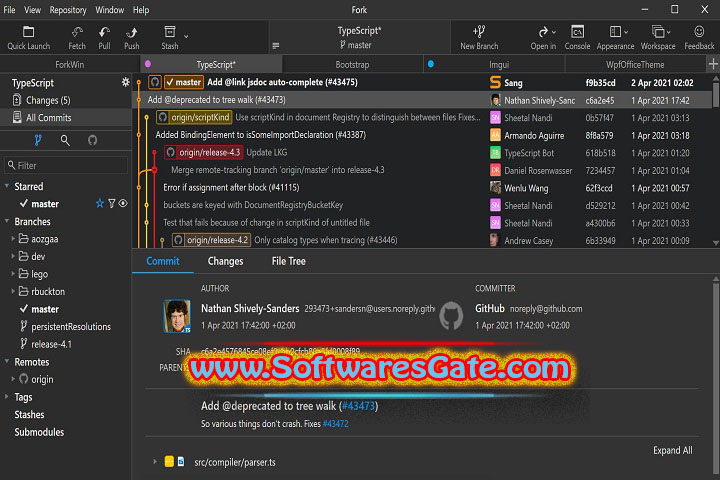Click the GitHub icon in the sidebar
Viewport: 720px width, 480px height.
(x=92, y=140)
